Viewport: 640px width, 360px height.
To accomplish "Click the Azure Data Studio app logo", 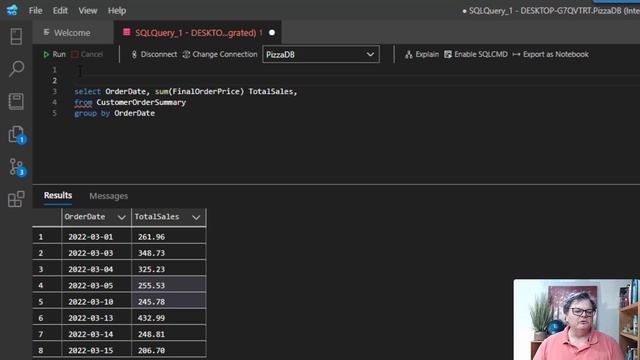I will (x=12, y=10).
